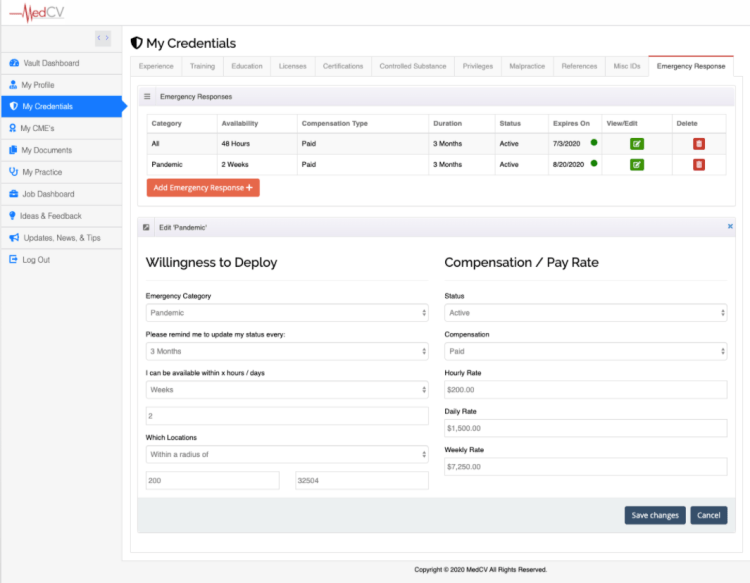Image resolution: width=750 pixels, height=583 pixels.
Task: Edit the Pandemic response row
Action: [637, 165]
